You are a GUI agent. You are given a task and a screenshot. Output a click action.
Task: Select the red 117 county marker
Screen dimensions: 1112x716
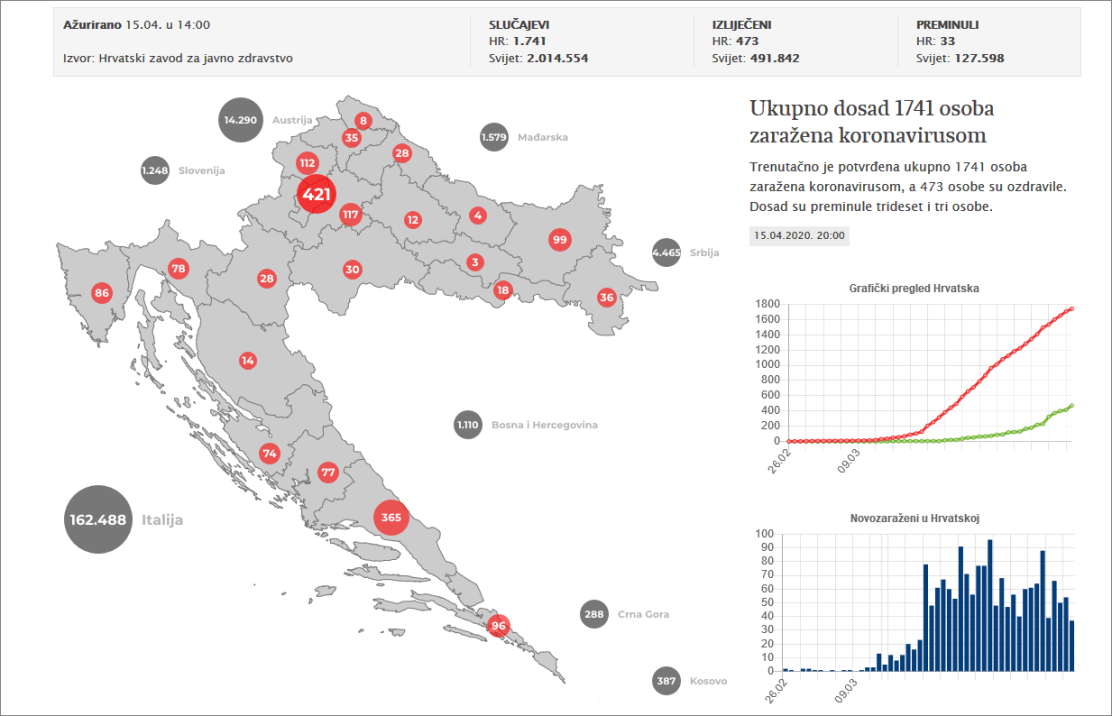350,214
